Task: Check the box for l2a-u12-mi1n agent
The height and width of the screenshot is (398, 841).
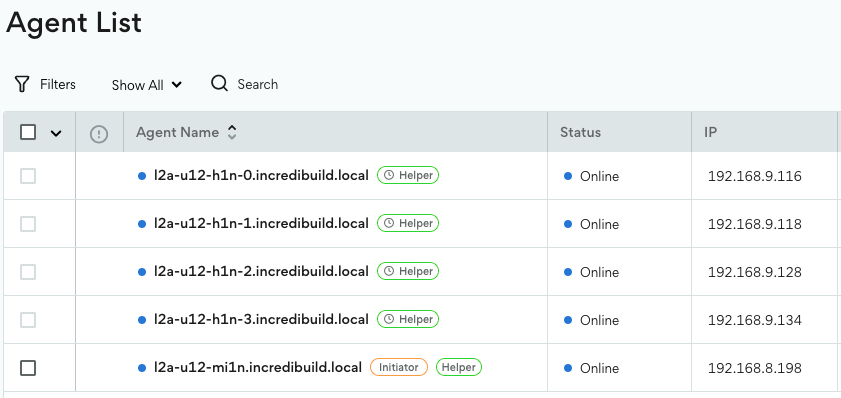Action: (x=28, y=368)
